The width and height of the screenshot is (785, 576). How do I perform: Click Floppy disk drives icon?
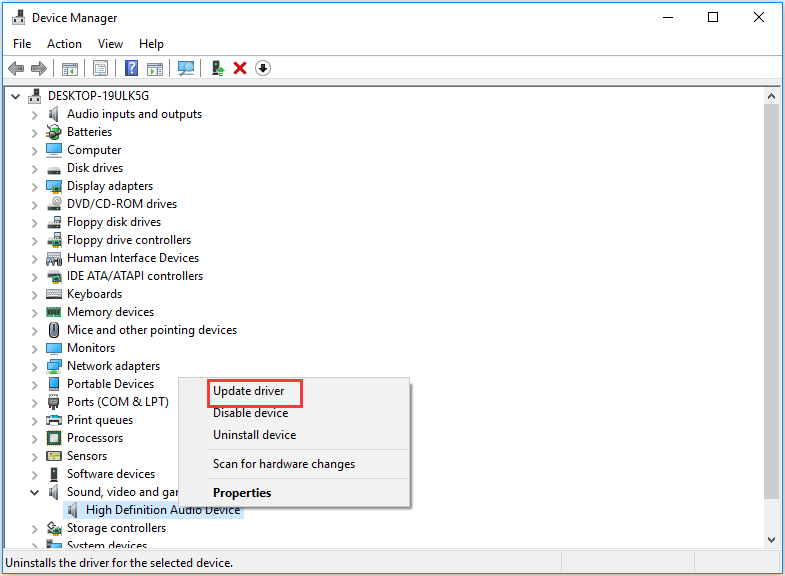(54, 222)
